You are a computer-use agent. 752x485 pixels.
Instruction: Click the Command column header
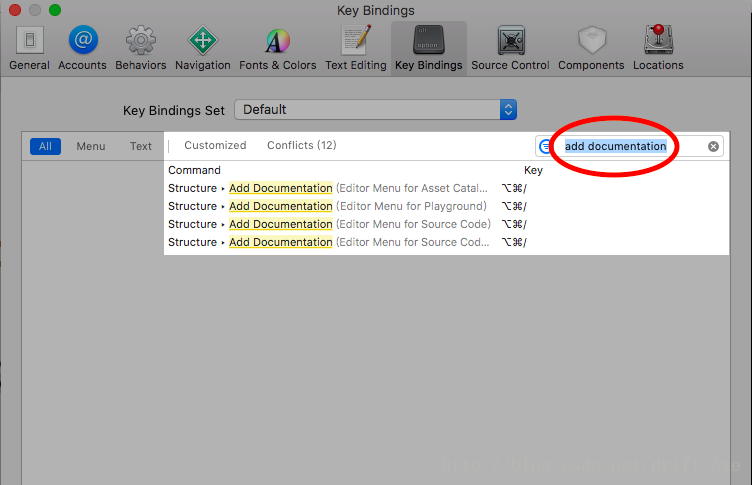tap(194, 170)
